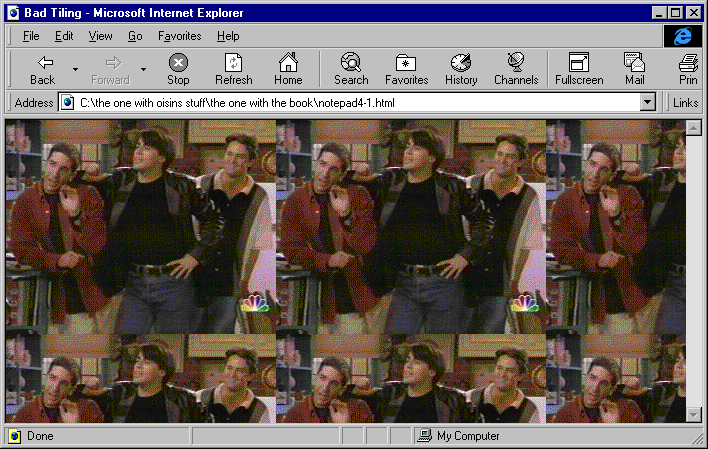
Task: Open the Mail toolbar button
Action: [634, 69]
